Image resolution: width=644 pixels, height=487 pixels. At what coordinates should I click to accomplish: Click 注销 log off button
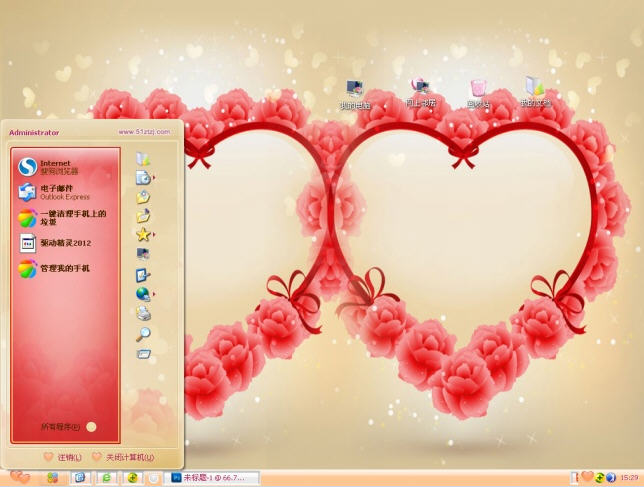click(x=63, y=457)
